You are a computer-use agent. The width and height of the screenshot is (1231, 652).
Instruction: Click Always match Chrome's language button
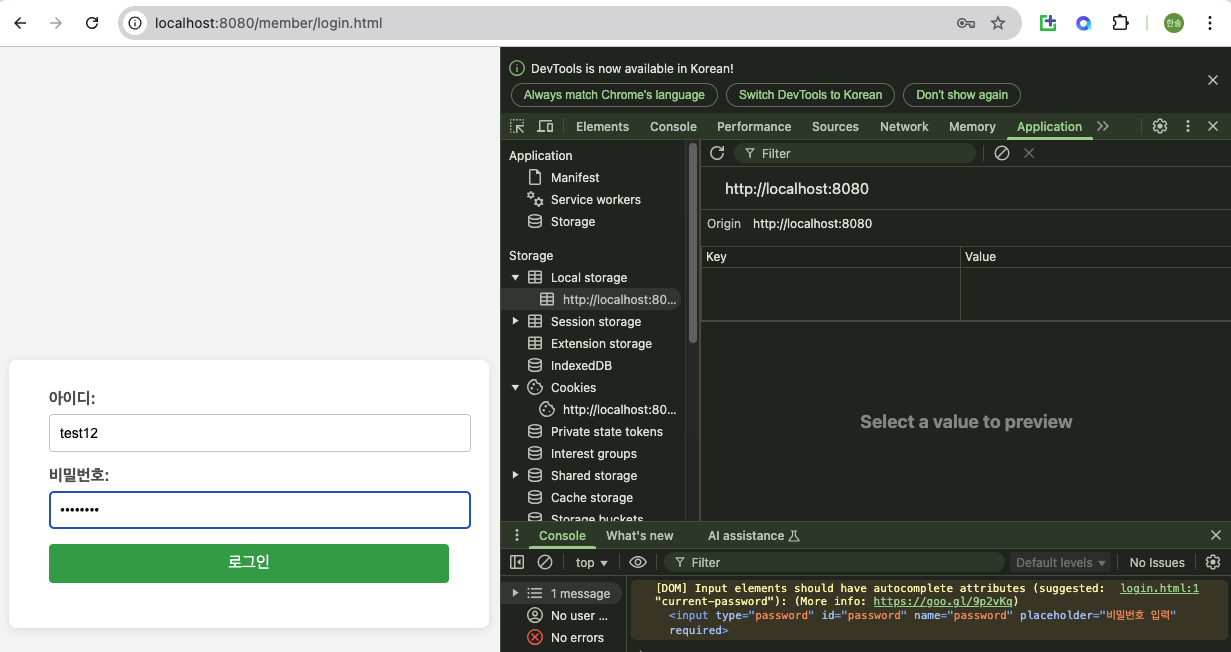click(614, 95)
